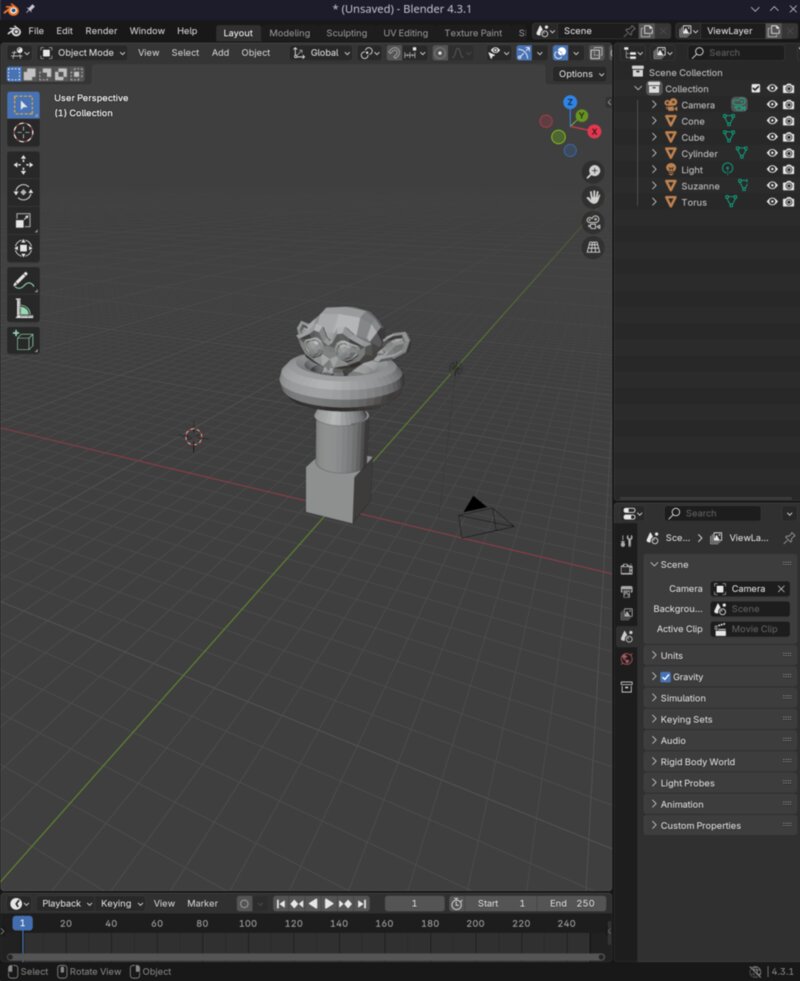Screen dimensions: 800x981
Task: Switch orthographic/perspective grid icon
Action: (x=593, y=248)
